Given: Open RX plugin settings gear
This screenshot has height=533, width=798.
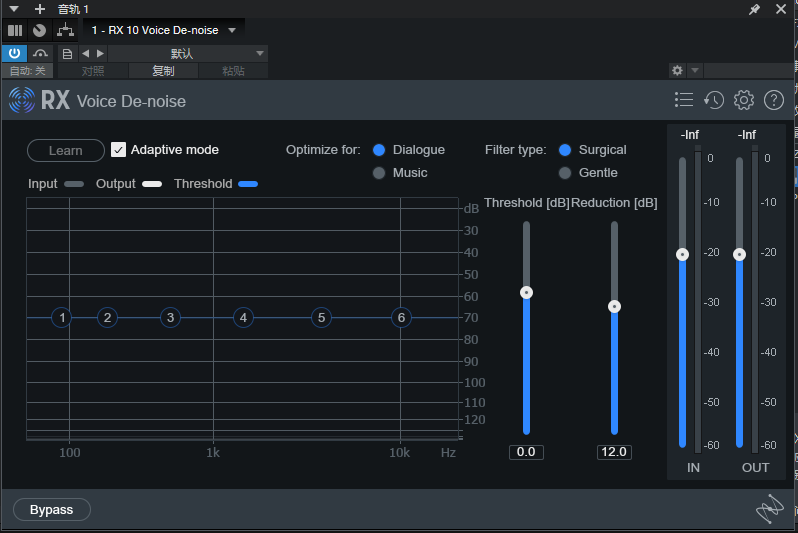Looking at the screenshot, I should click(x=743, y=100).
